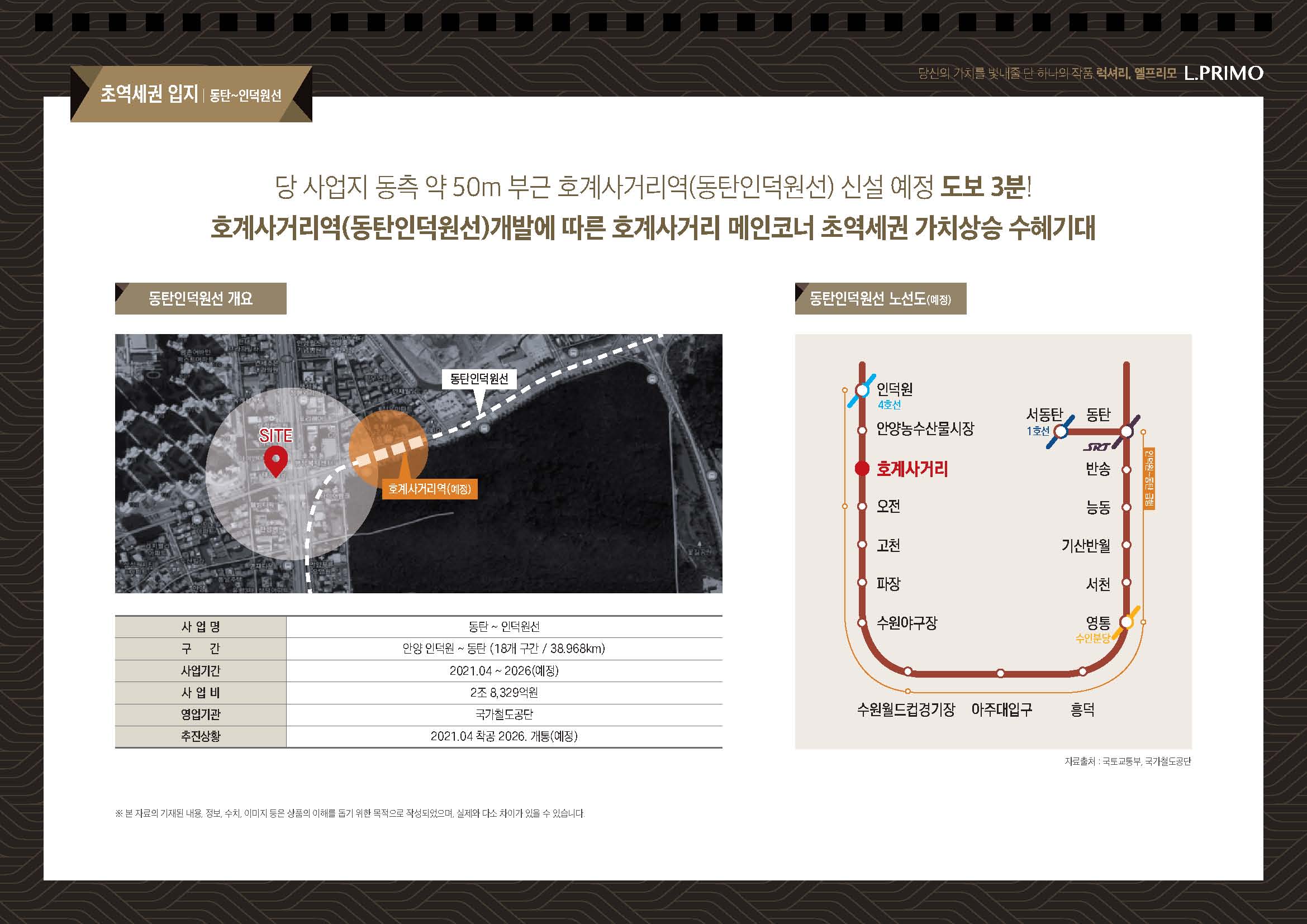This screenshot has height=924, width=1307.
Task: Click the orange 인덕원~동탄 급행 vertical label
Action: (x=1149, y=479)
